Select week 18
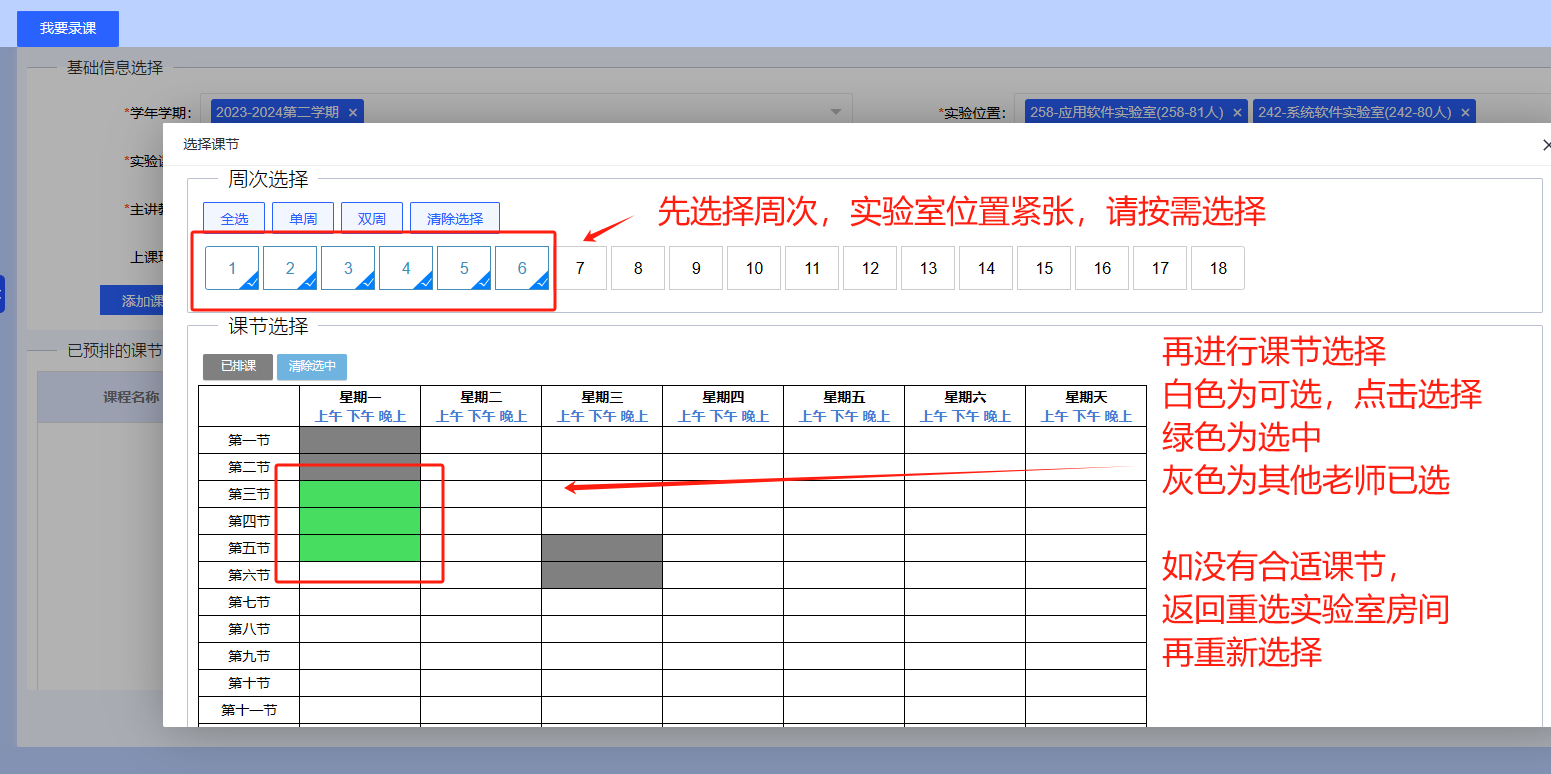1551x774 pixels. (x=1218, y=268)
